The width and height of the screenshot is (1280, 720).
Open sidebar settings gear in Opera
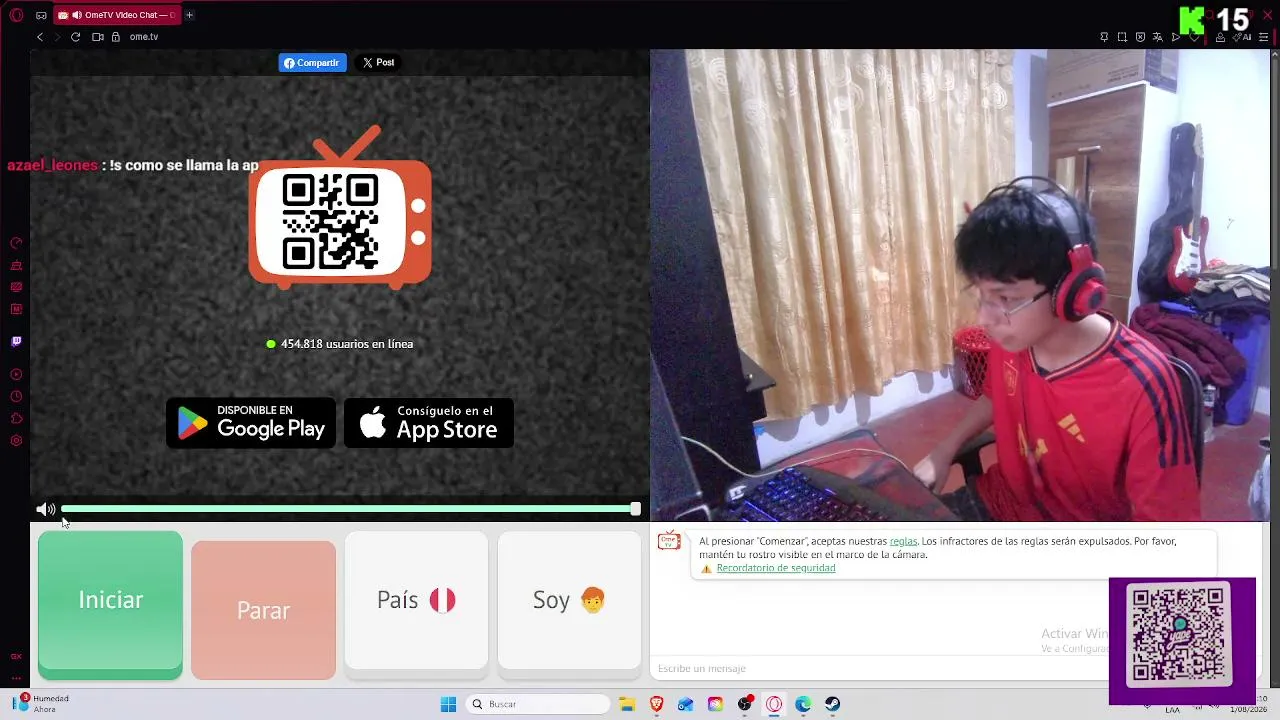(x=16, y=441)
